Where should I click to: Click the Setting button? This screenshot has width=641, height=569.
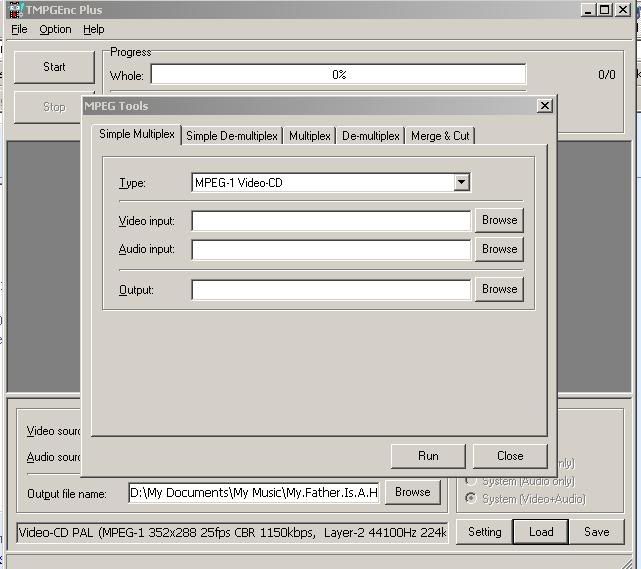[484, 532]
